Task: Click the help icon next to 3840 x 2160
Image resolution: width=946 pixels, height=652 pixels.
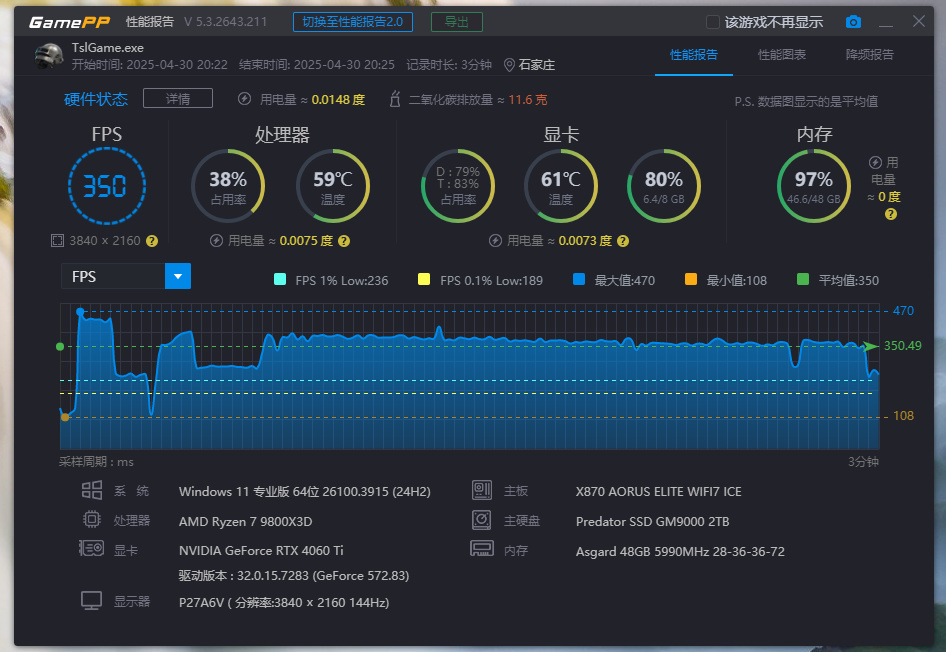Action: (x=152, y=241)
